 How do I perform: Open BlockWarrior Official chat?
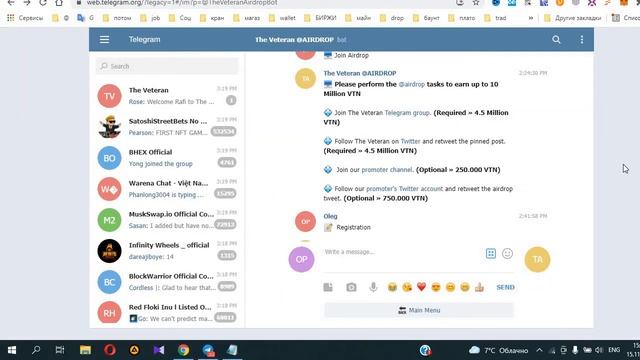(167, 282)
